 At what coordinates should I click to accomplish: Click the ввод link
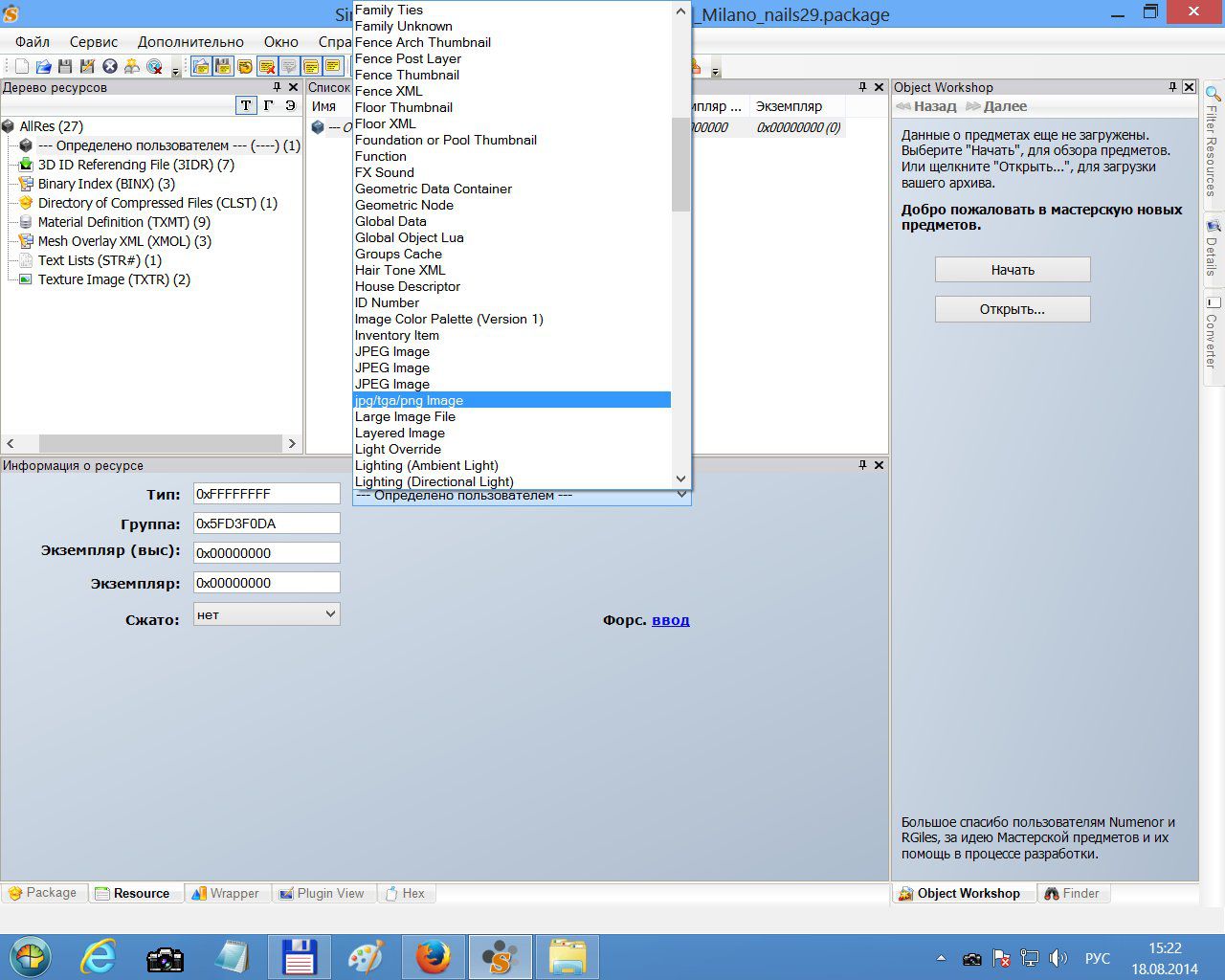[670, 620]
